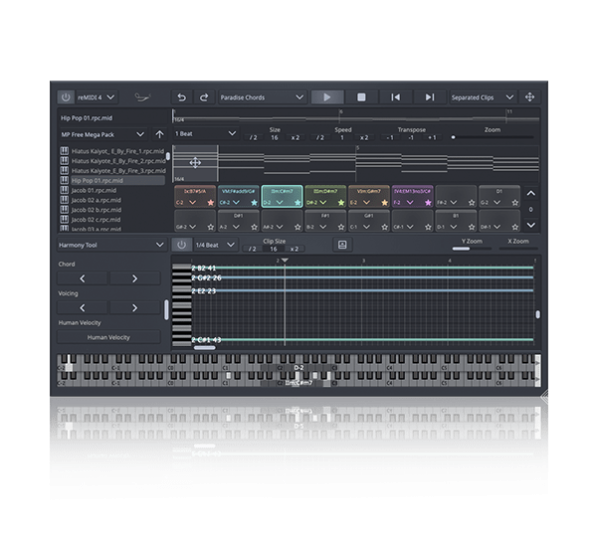597x540 pixels.
Task: Adjust the X Zoom slider
Action: click(518, 249)
